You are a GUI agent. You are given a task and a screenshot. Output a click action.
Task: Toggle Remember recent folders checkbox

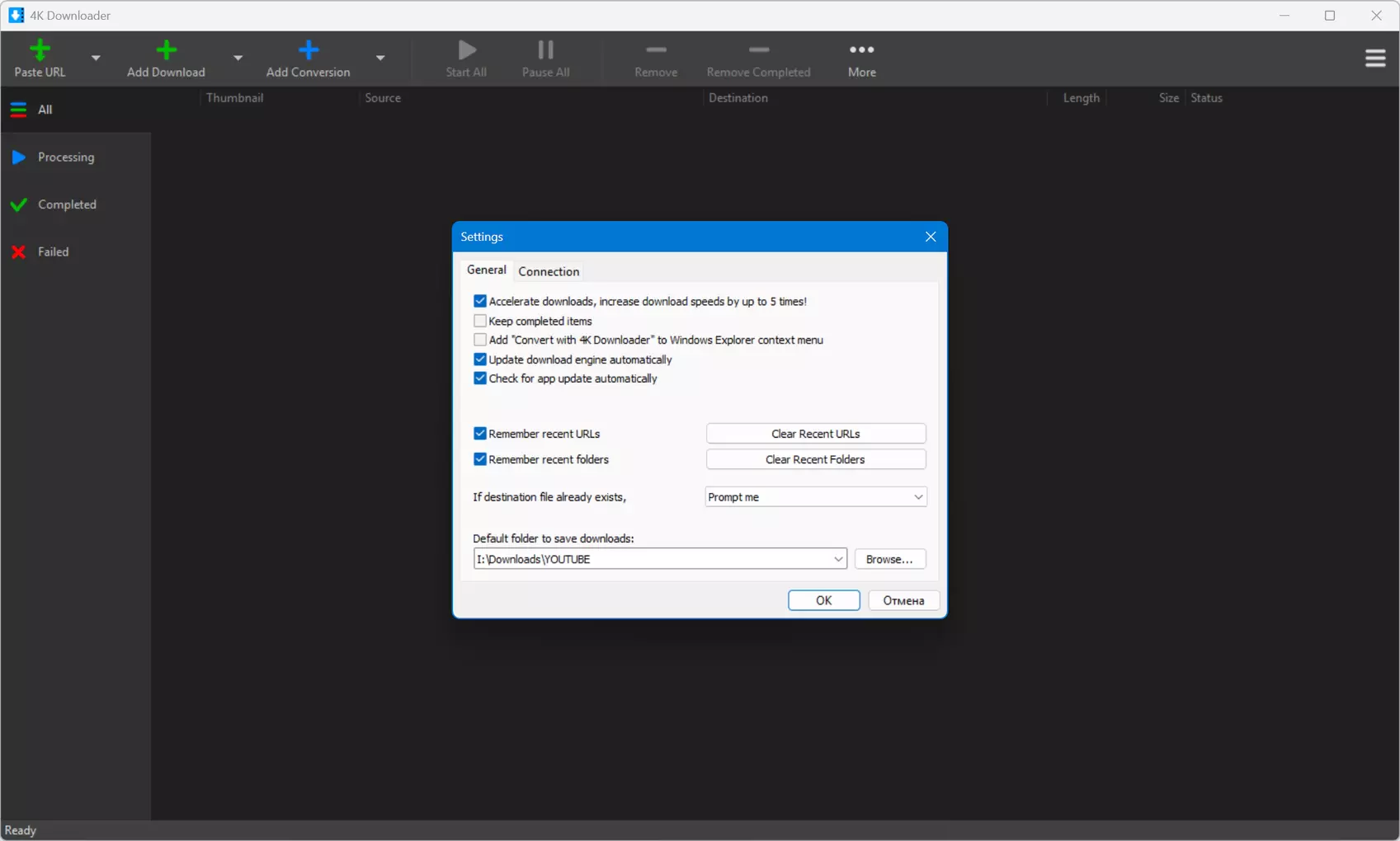pos(480,459)
